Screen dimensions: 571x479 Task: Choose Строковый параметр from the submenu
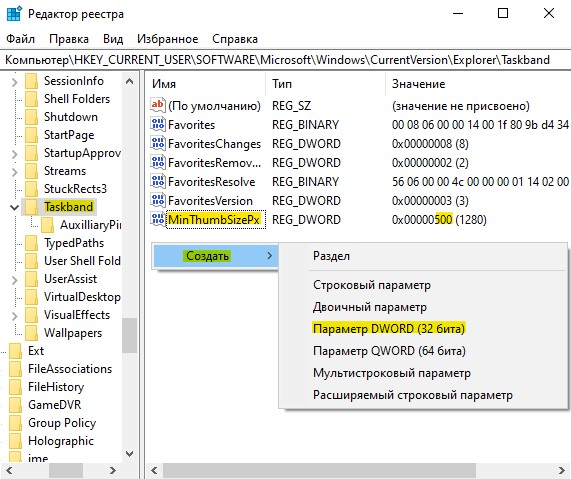[x=372, y=285]
